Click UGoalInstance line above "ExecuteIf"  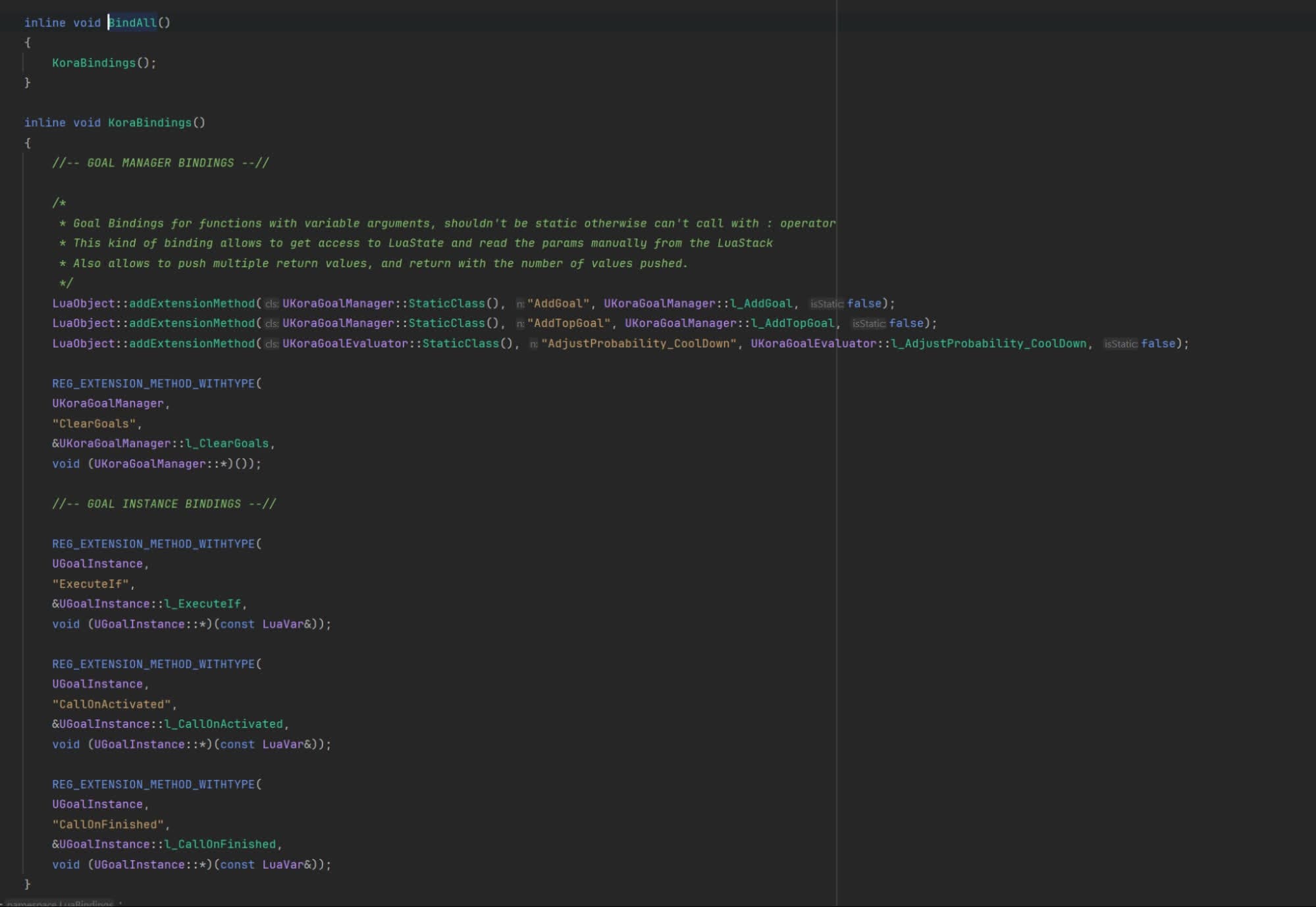tap(97, 564)
